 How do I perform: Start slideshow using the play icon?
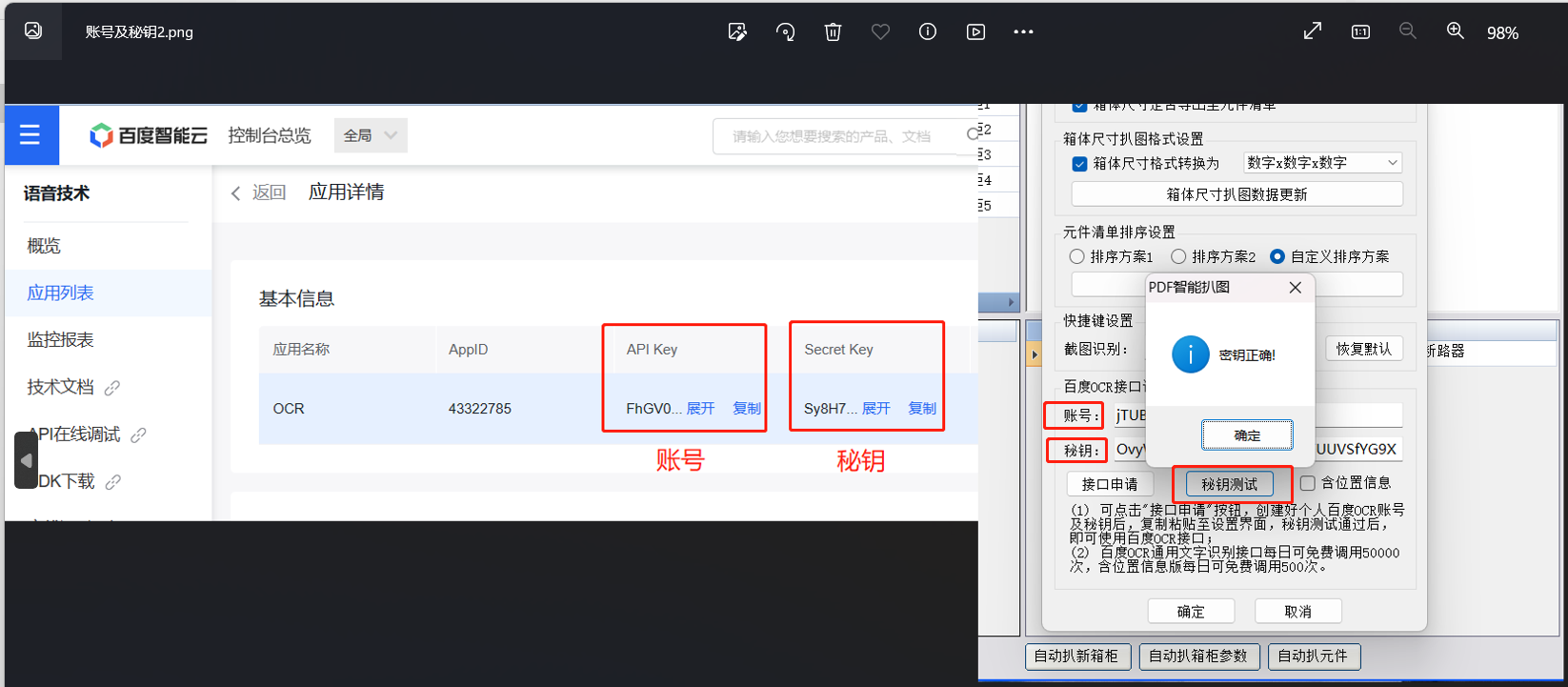(x=975, y=31)
